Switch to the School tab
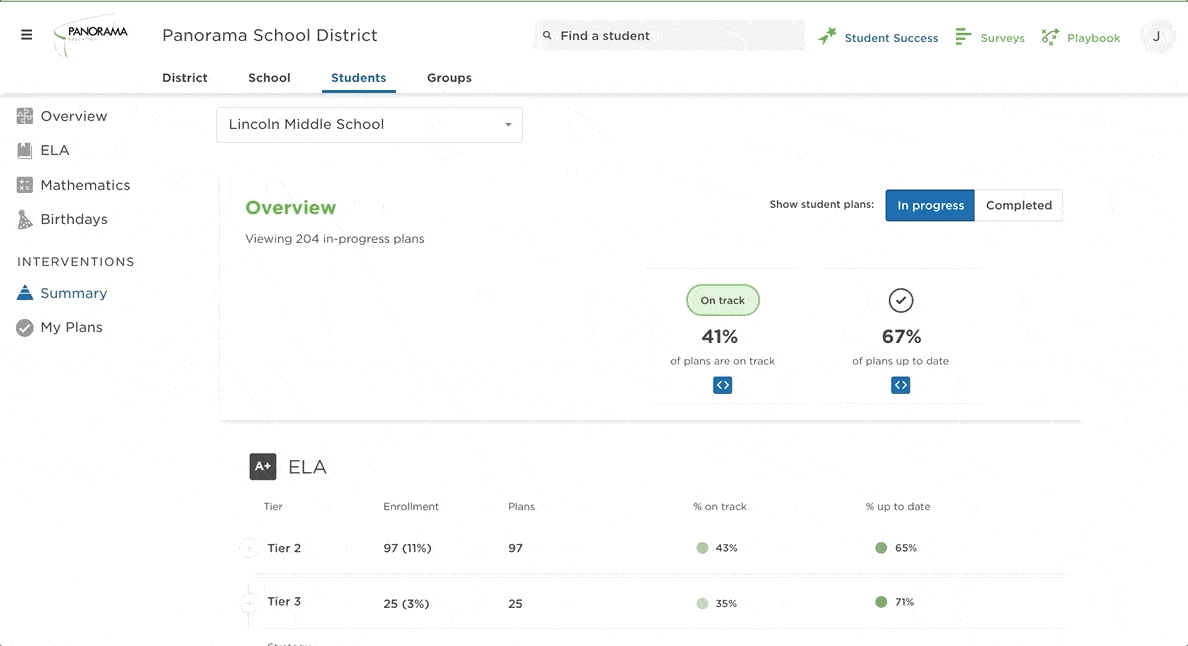Viewport: 1188px width, 646px height. [269, 77]
